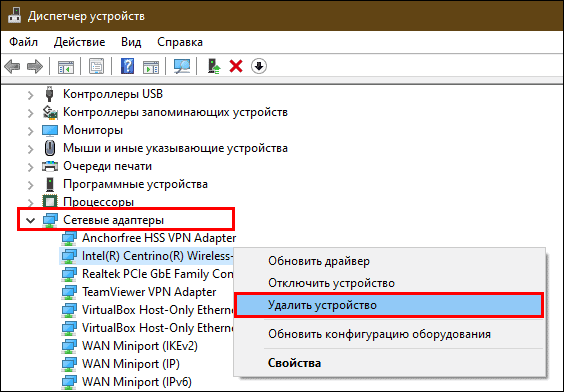Select WAN Miniport (IKEv2)
Screen dimensions: 564x392
pos(140,346)
